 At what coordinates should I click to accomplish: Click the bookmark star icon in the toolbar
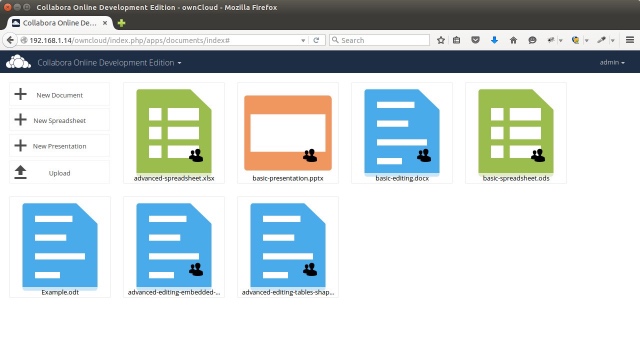[x=441, y=40]
